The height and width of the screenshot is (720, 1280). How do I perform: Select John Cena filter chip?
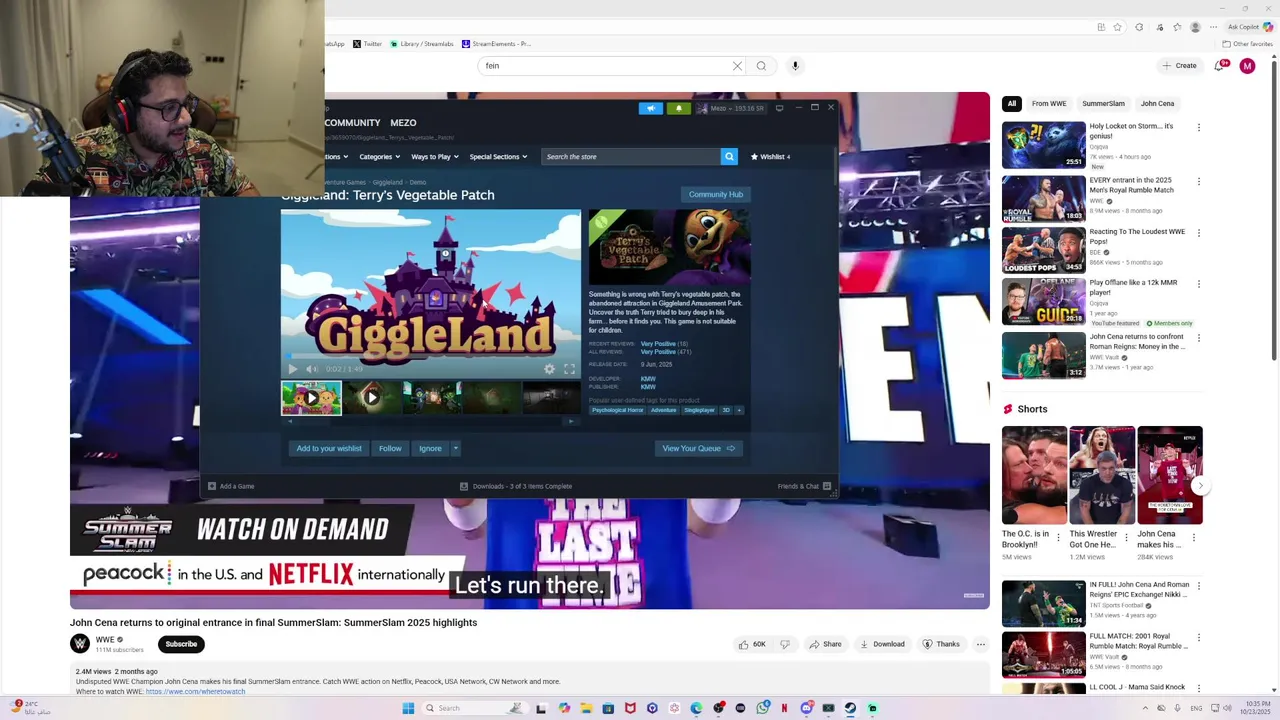click(x=1157, y=103)
